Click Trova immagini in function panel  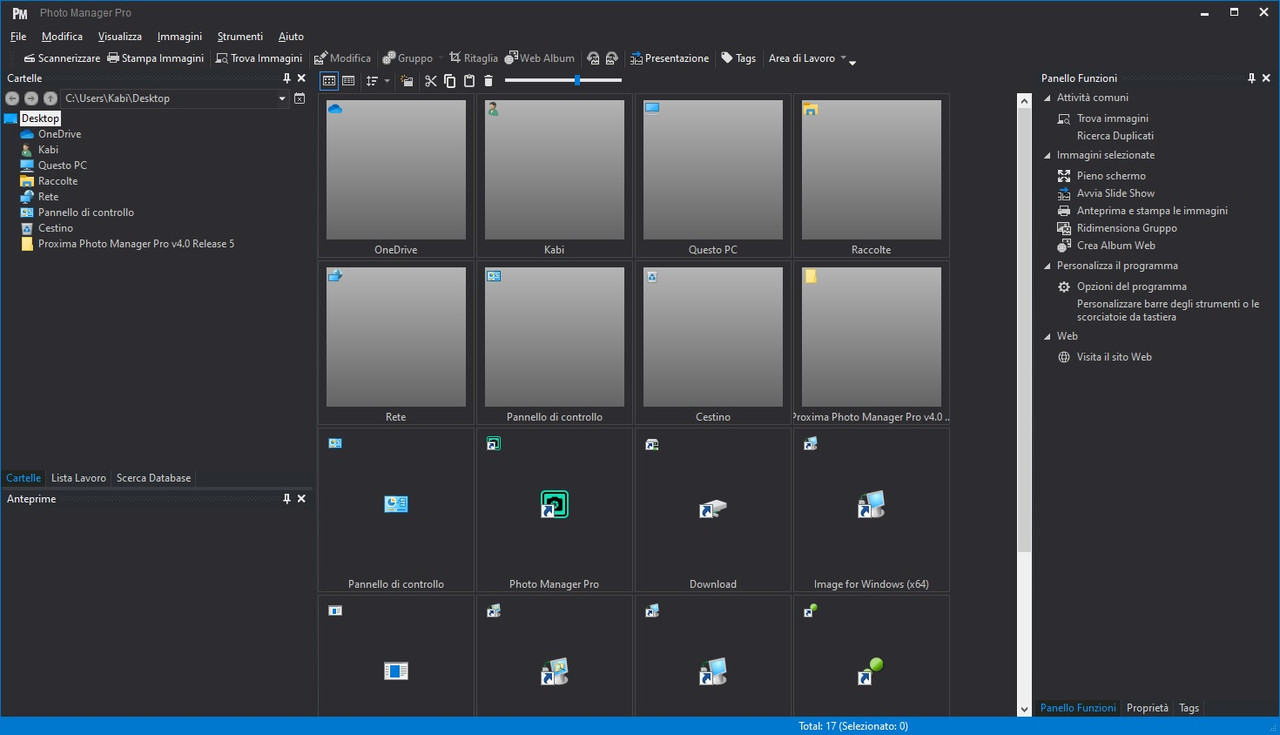pyautogui.click(x=1112, y=119)
